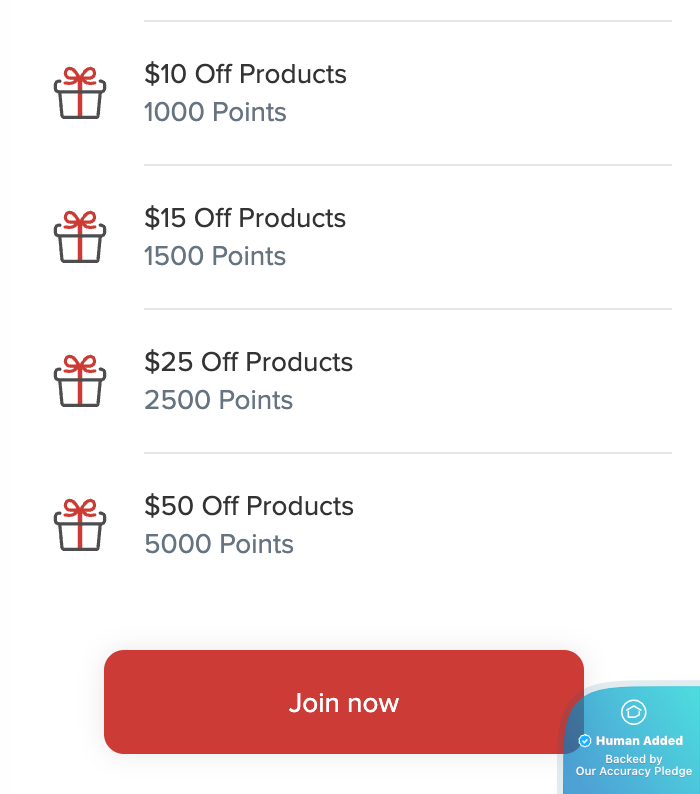Click the Human Added badge text
700x794 pixels.
(639, 741)
